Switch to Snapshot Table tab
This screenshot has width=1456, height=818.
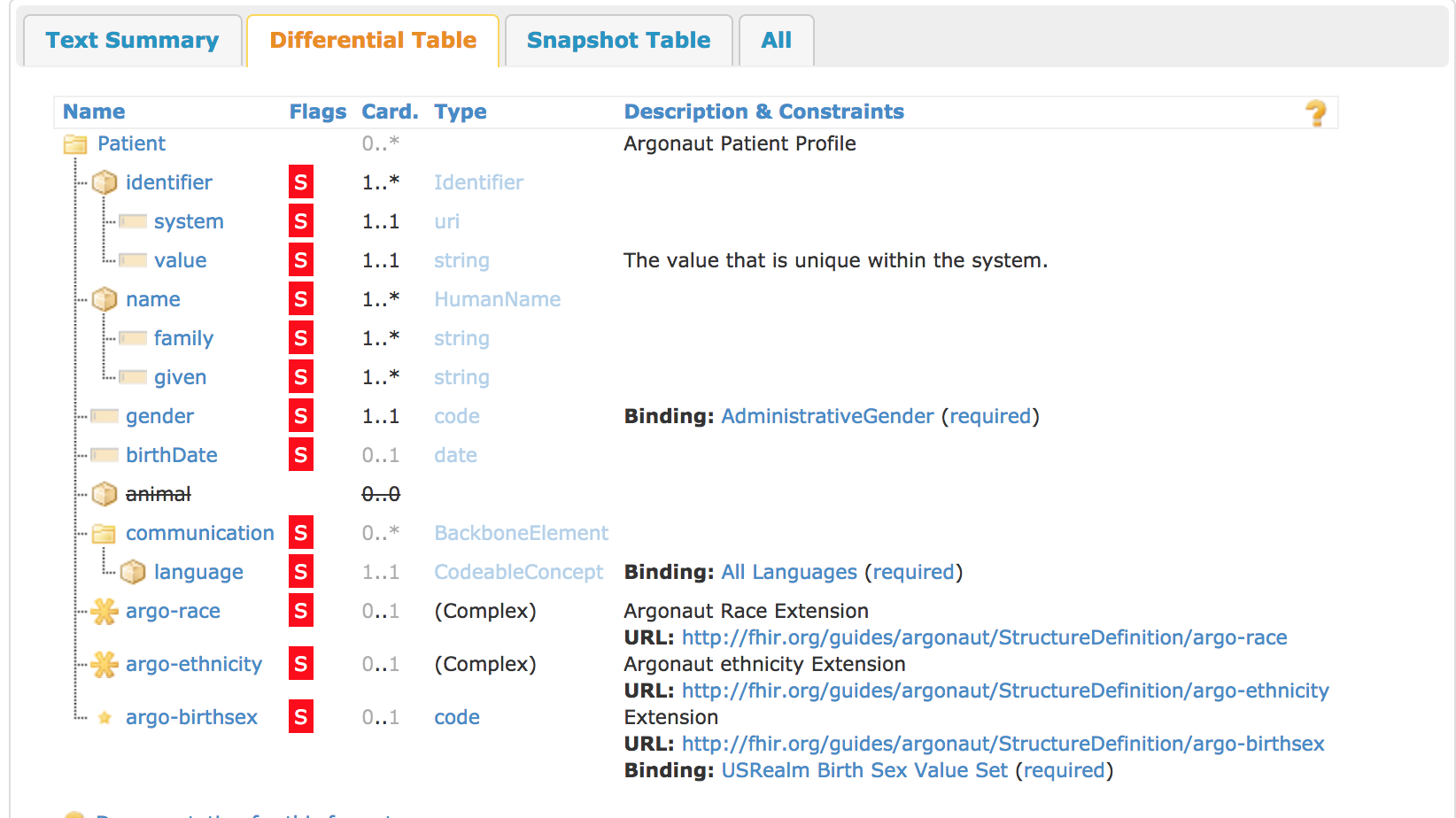[x=618, y=41]
